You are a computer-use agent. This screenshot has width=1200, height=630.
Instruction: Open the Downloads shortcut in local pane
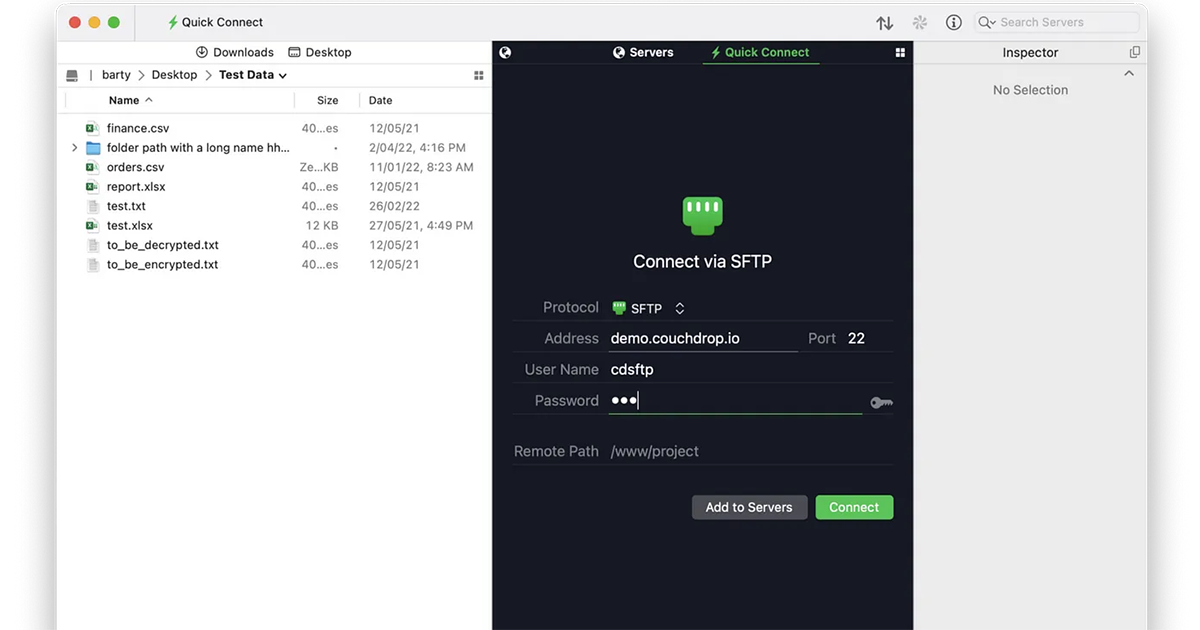tap(234, 52)
